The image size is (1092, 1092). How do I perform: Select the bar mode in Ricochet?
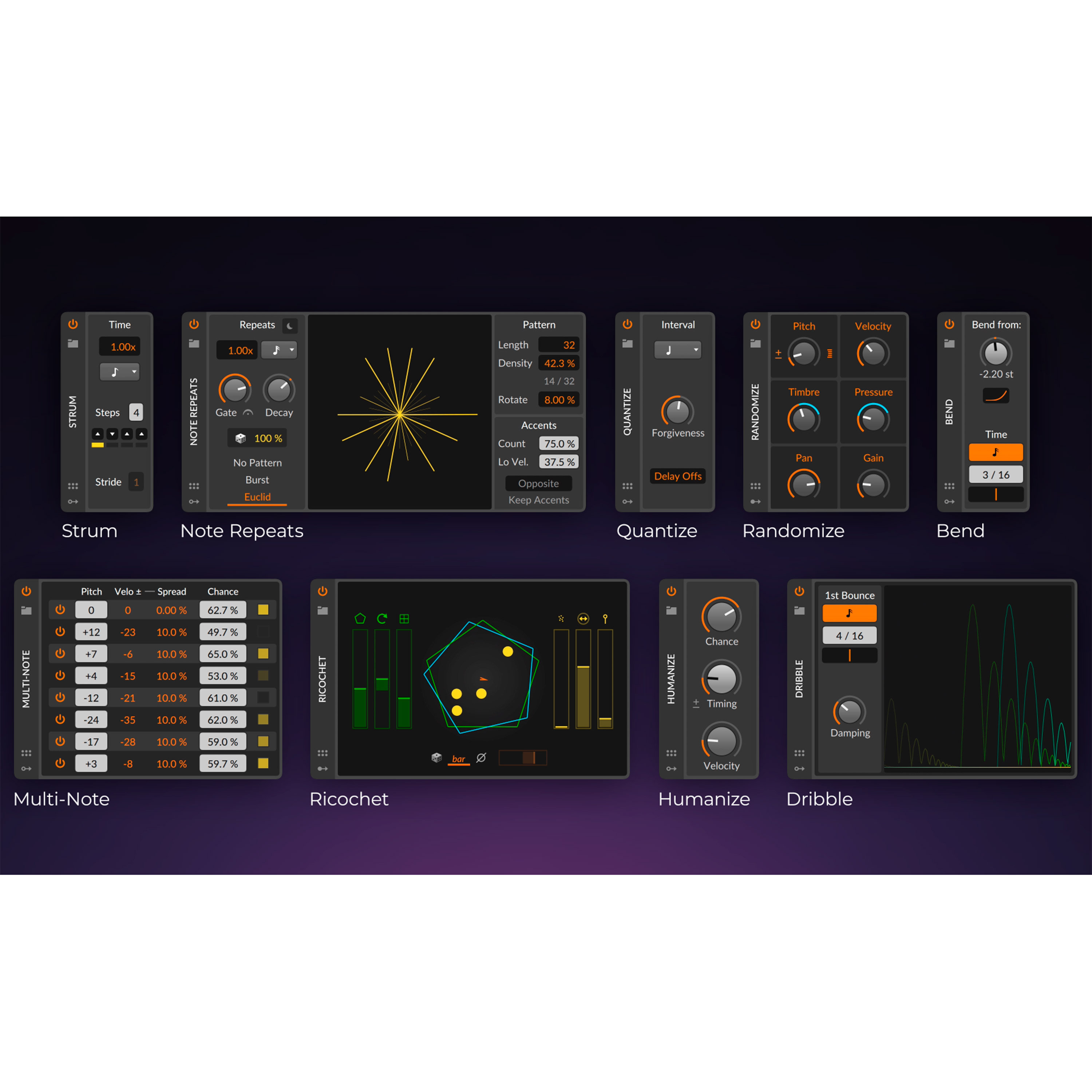click(458, 759)
